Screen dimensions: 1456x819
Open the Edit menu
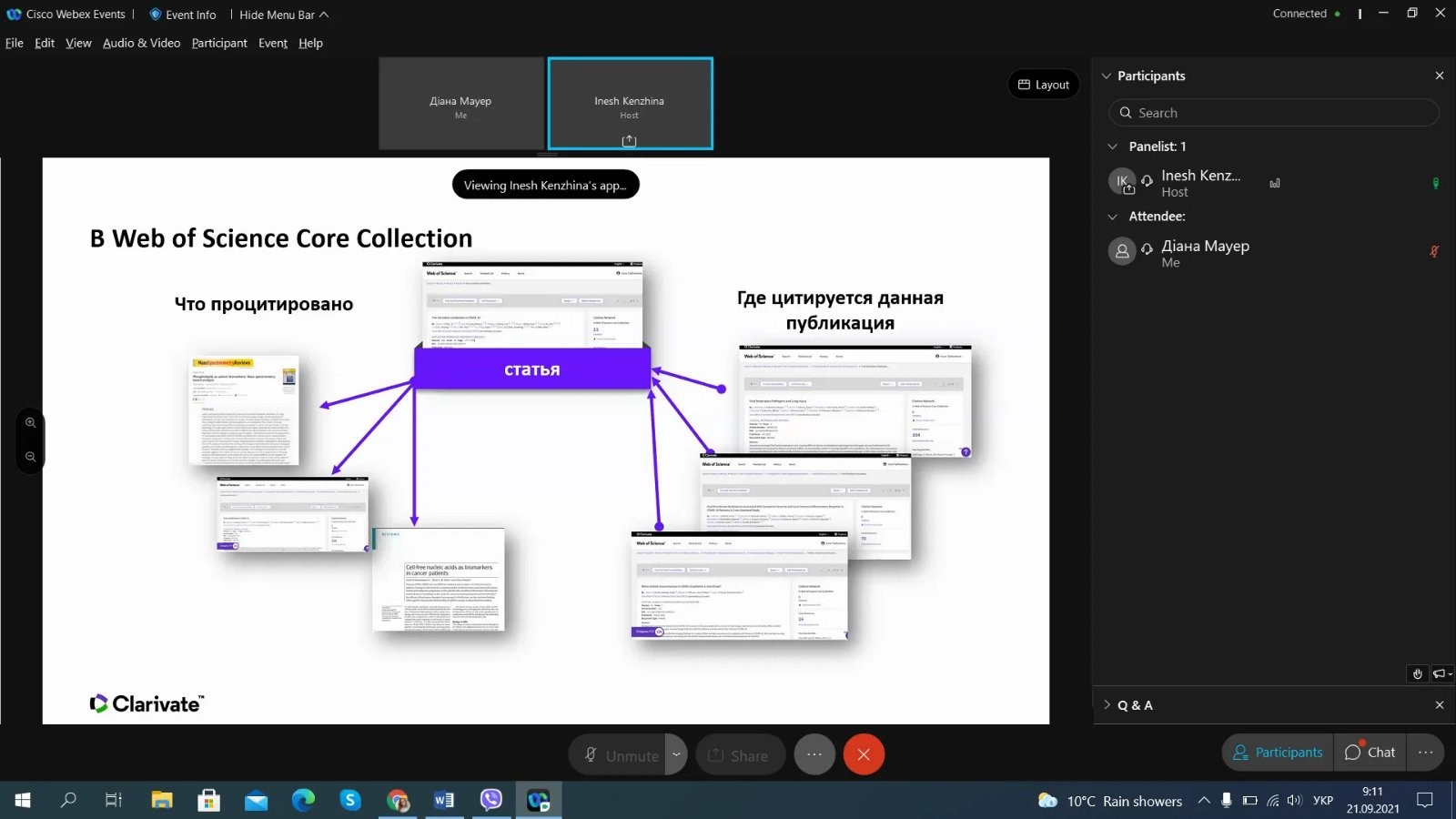coord(45,43)
